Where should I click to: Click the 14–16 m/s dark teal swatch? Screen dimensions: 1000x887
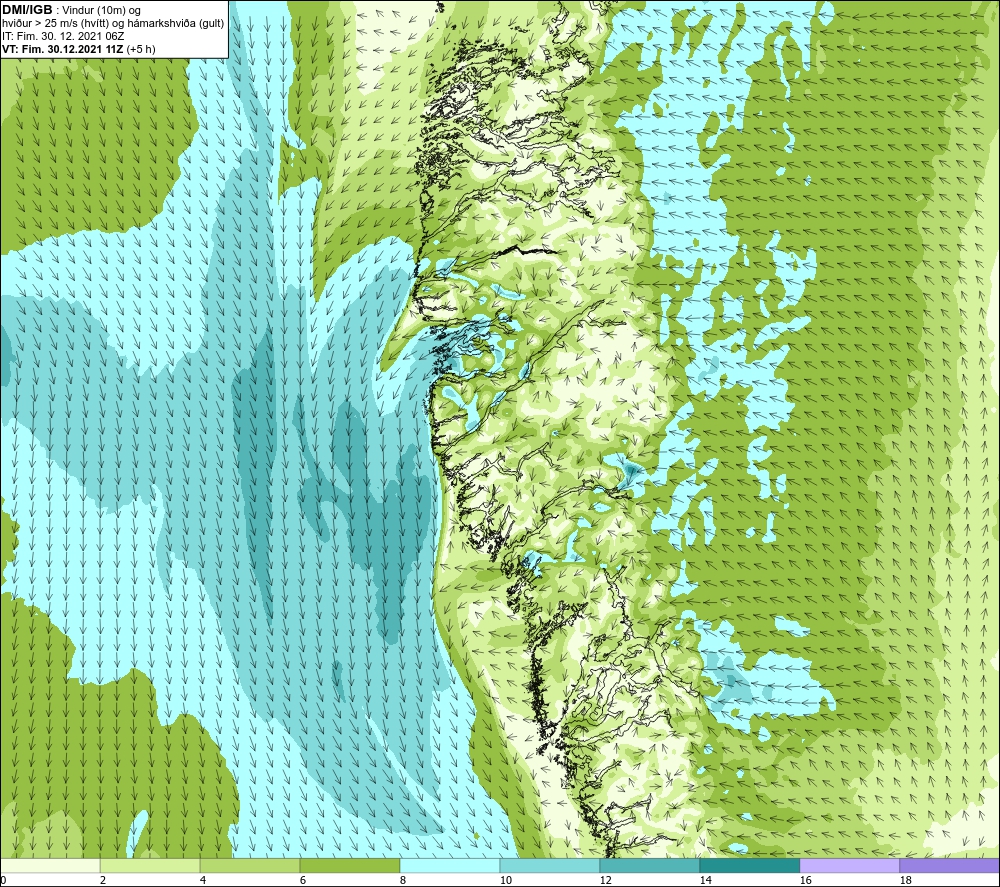point(749,865)
